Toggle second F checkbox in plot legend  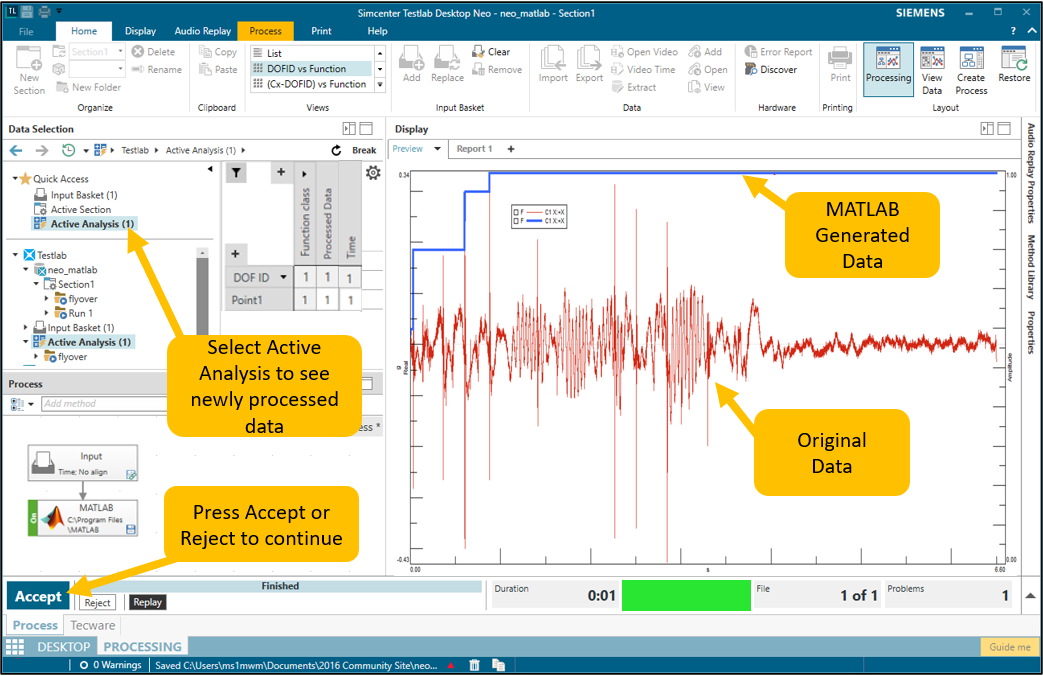pos(516,220)
